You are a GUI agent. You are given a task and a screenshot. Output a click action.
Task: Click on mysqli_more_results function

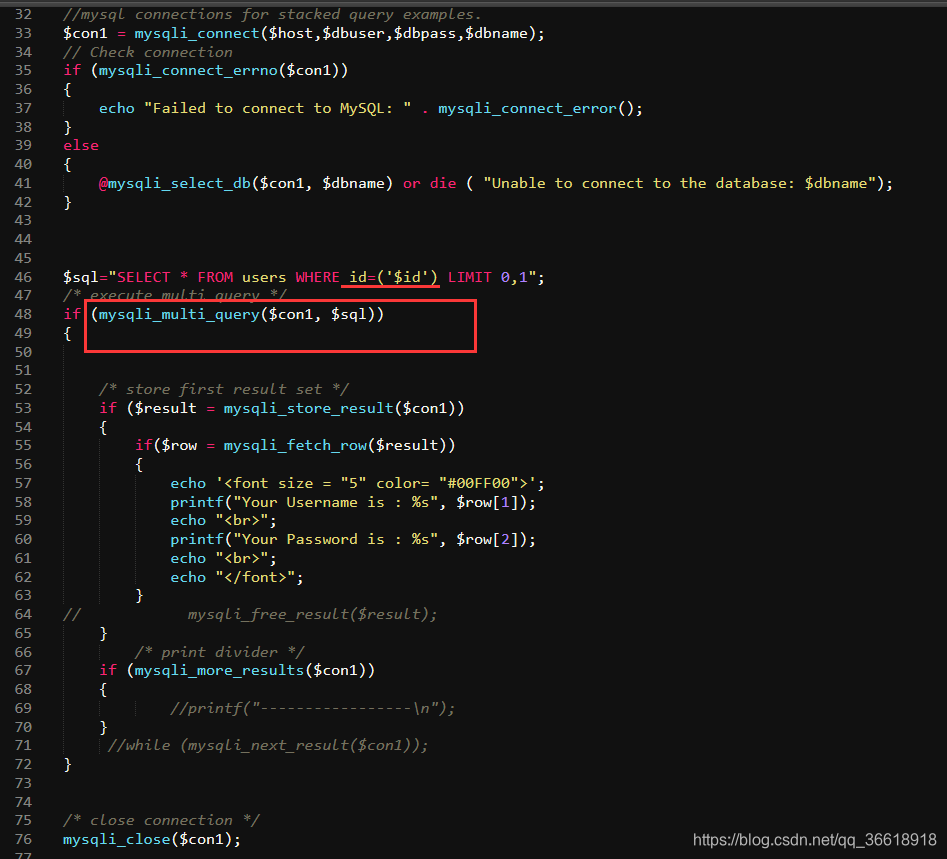tap(219, 671)
